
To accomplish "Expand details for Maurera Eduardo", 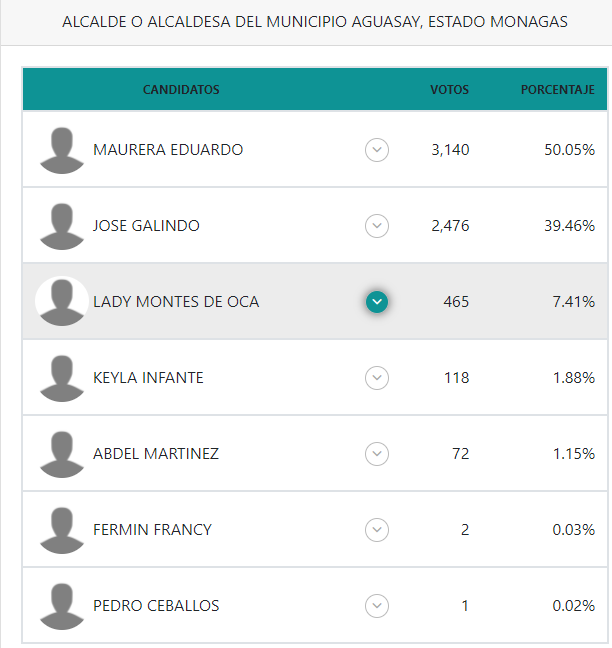I will click(x=377, y=150).
